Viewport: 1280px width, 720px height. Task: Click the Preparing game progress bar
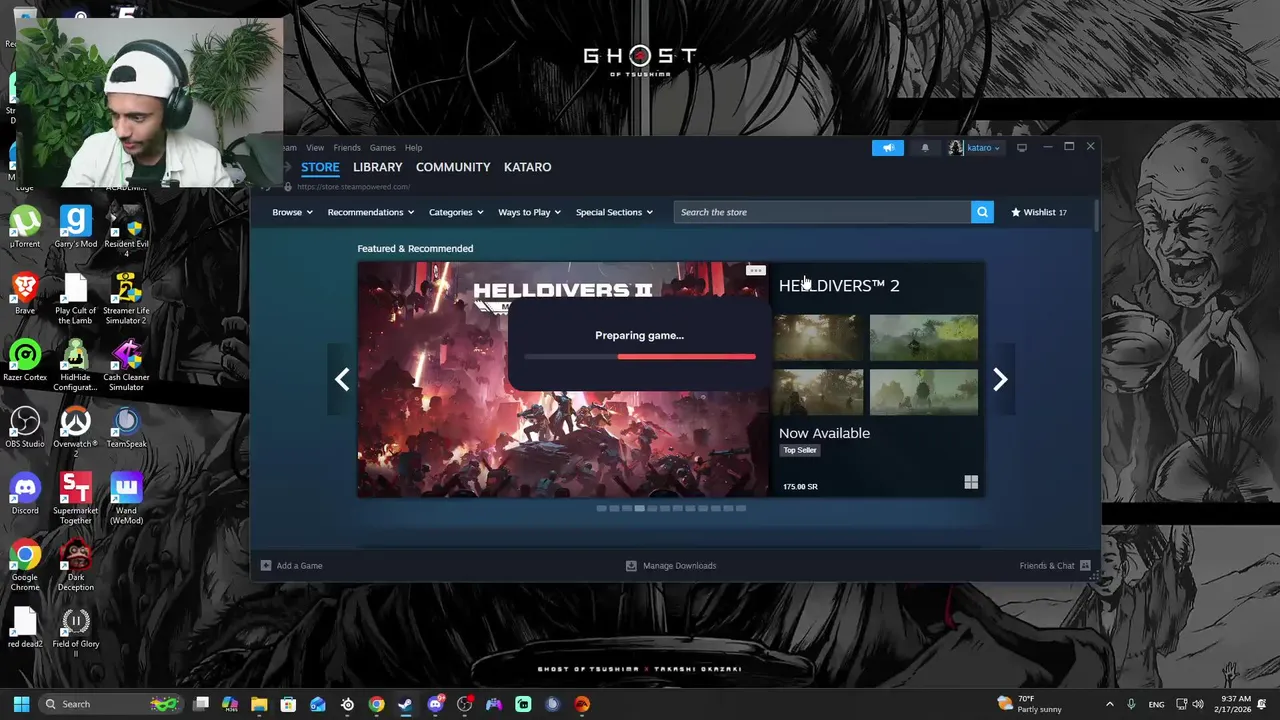639,356
